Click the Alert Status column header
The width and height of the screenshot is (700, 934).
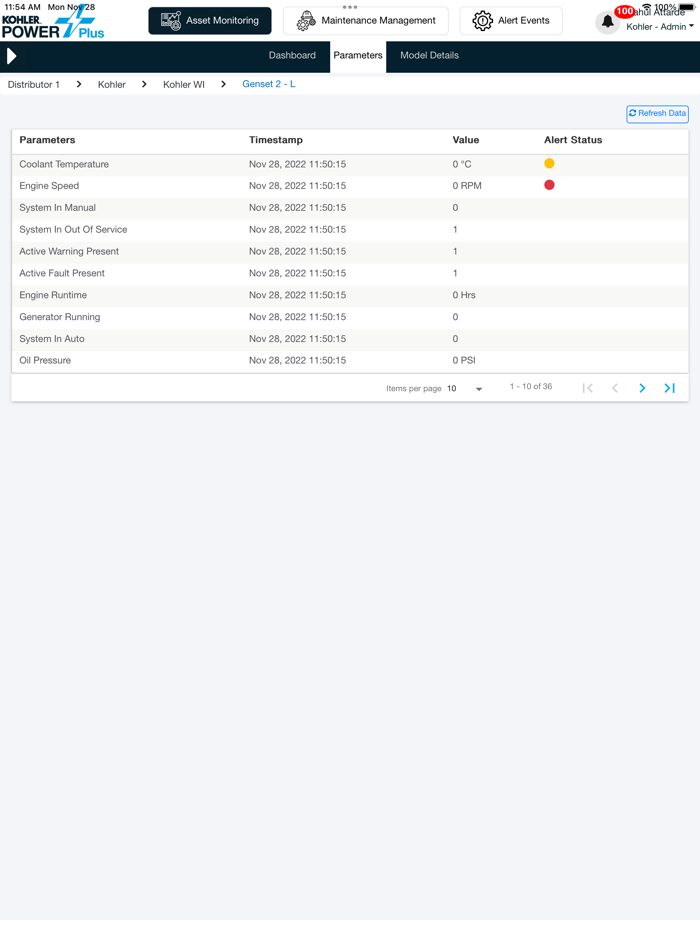coord(573,140)
